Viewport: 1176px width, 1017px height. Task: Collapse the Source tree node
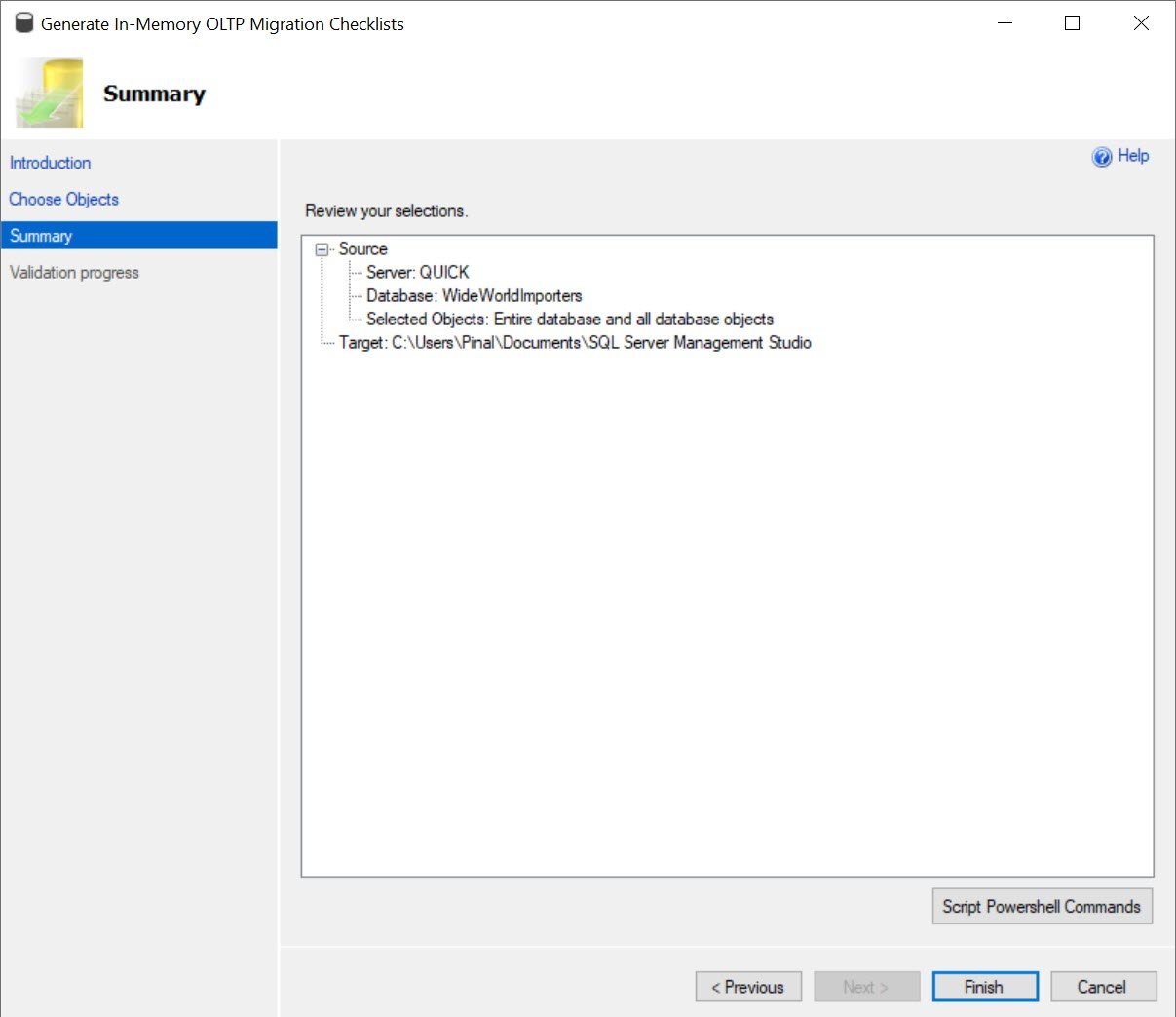pyautogui.click(x=322, y=249)
